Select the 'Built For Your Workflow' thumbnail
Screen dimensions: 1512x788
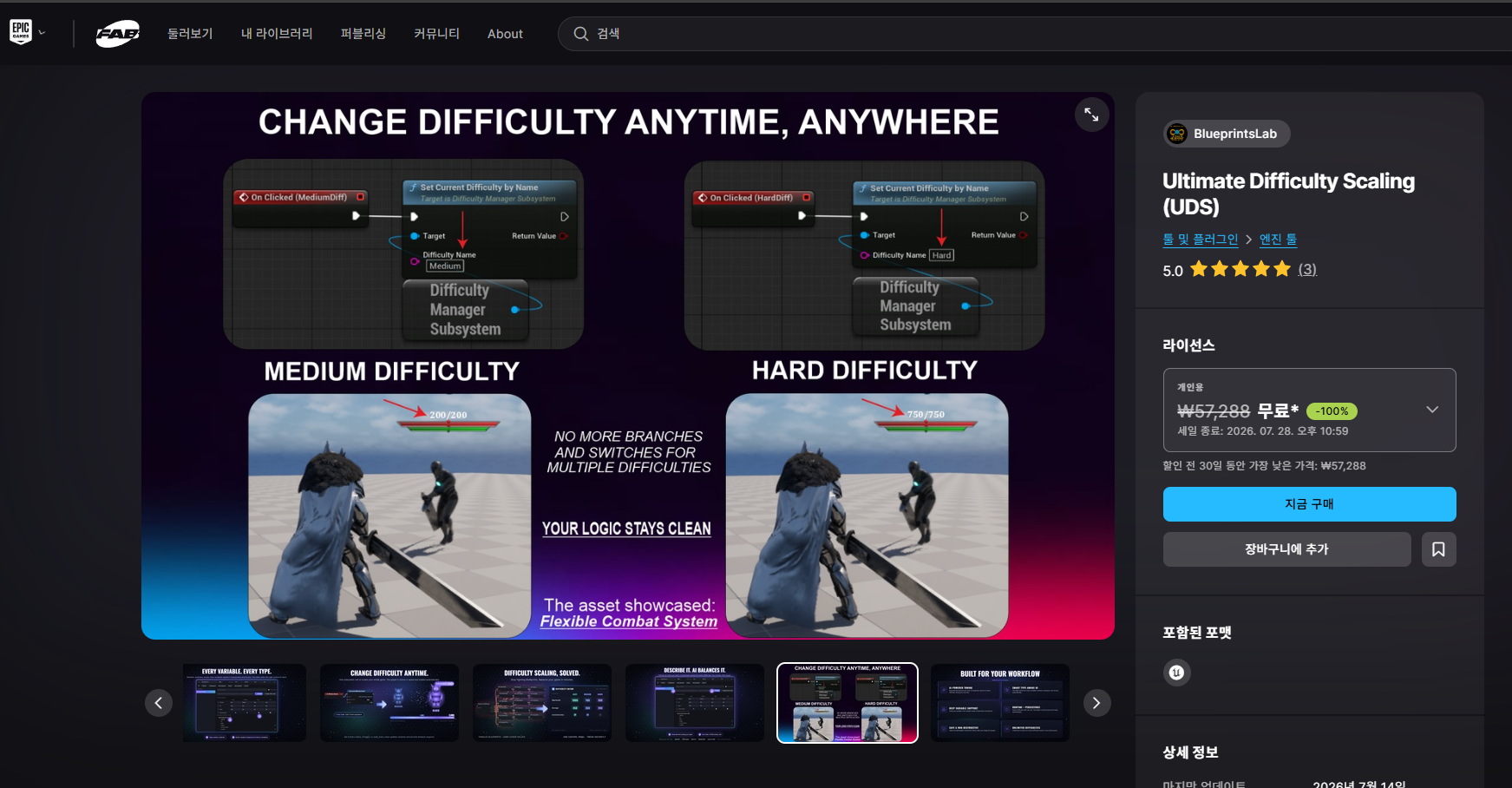point(1000,703)
